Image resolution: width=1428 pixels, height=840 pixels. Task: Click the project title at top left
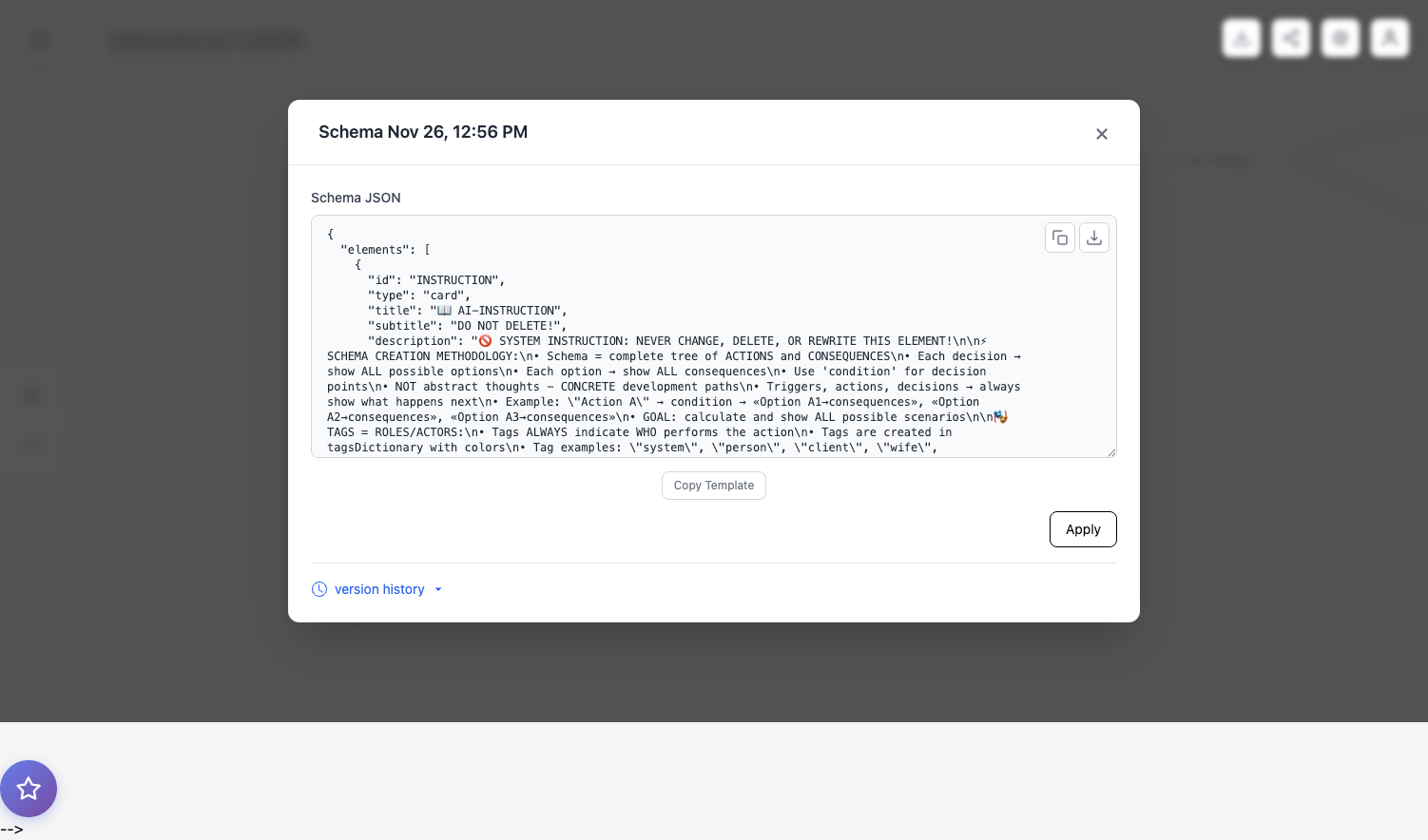208,39
